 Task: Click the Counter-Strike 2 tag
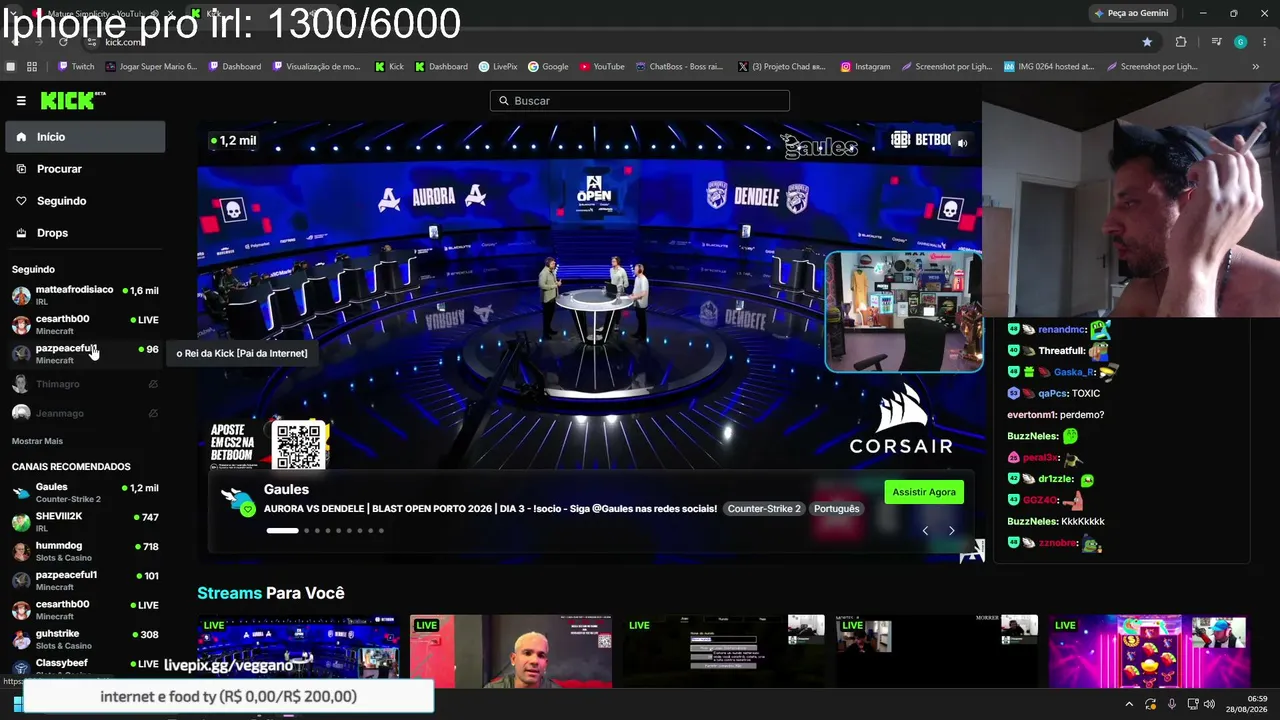(x=764, y=509)
